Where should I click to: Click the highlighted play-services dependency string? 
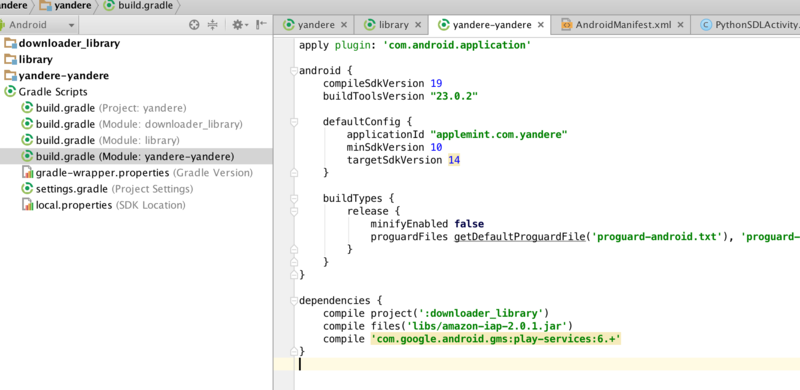click(496, 339)
